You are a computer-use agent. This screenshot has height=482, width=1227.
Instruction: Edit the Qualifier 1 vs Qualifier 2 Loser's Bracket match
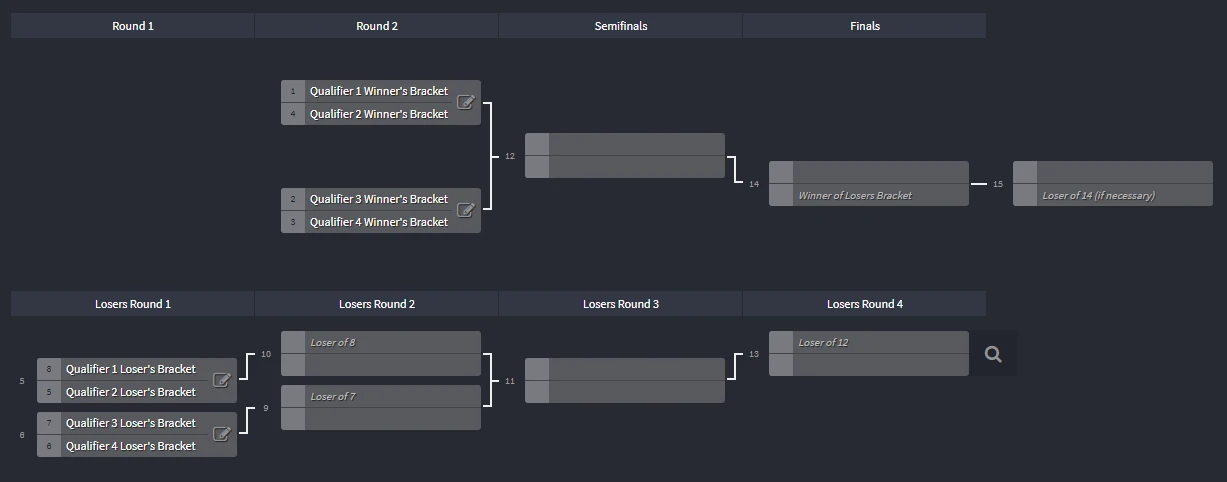[222, 380]
